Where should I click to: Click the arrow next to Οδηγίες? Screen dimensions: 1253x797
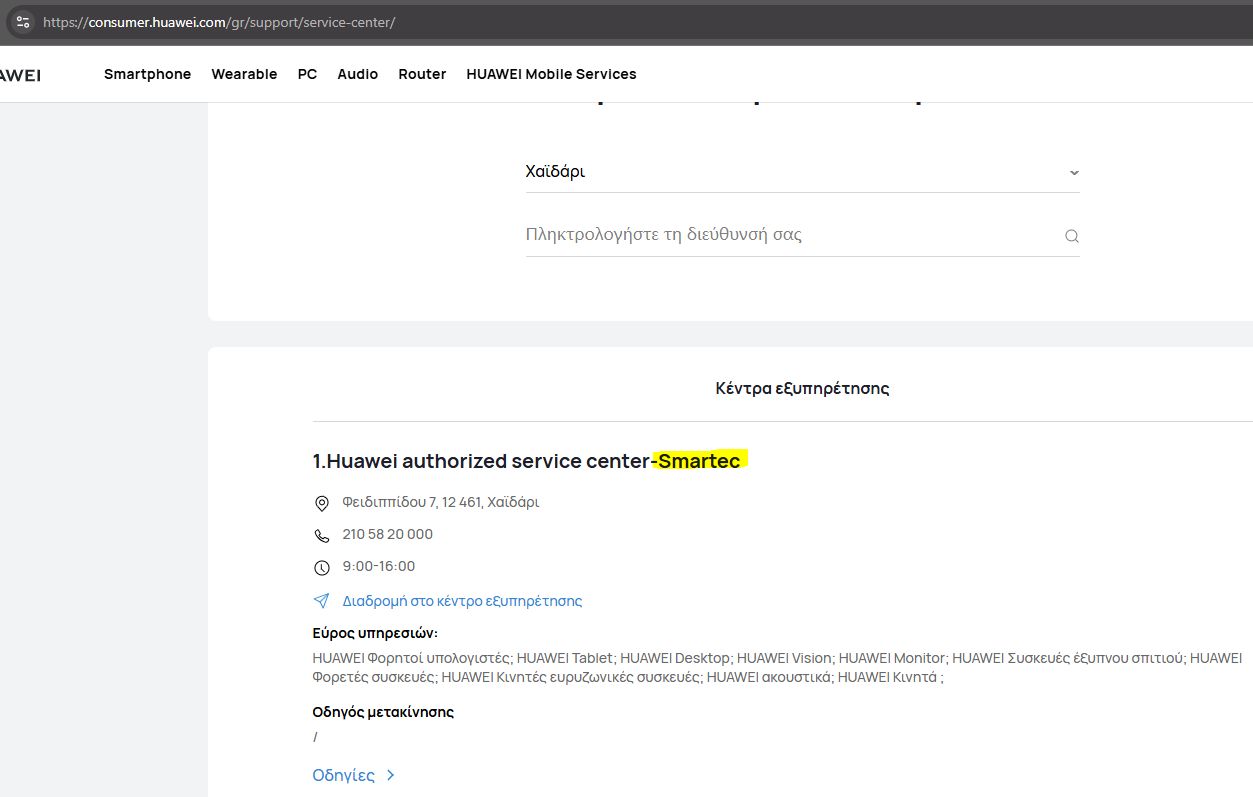click(390, 775)
